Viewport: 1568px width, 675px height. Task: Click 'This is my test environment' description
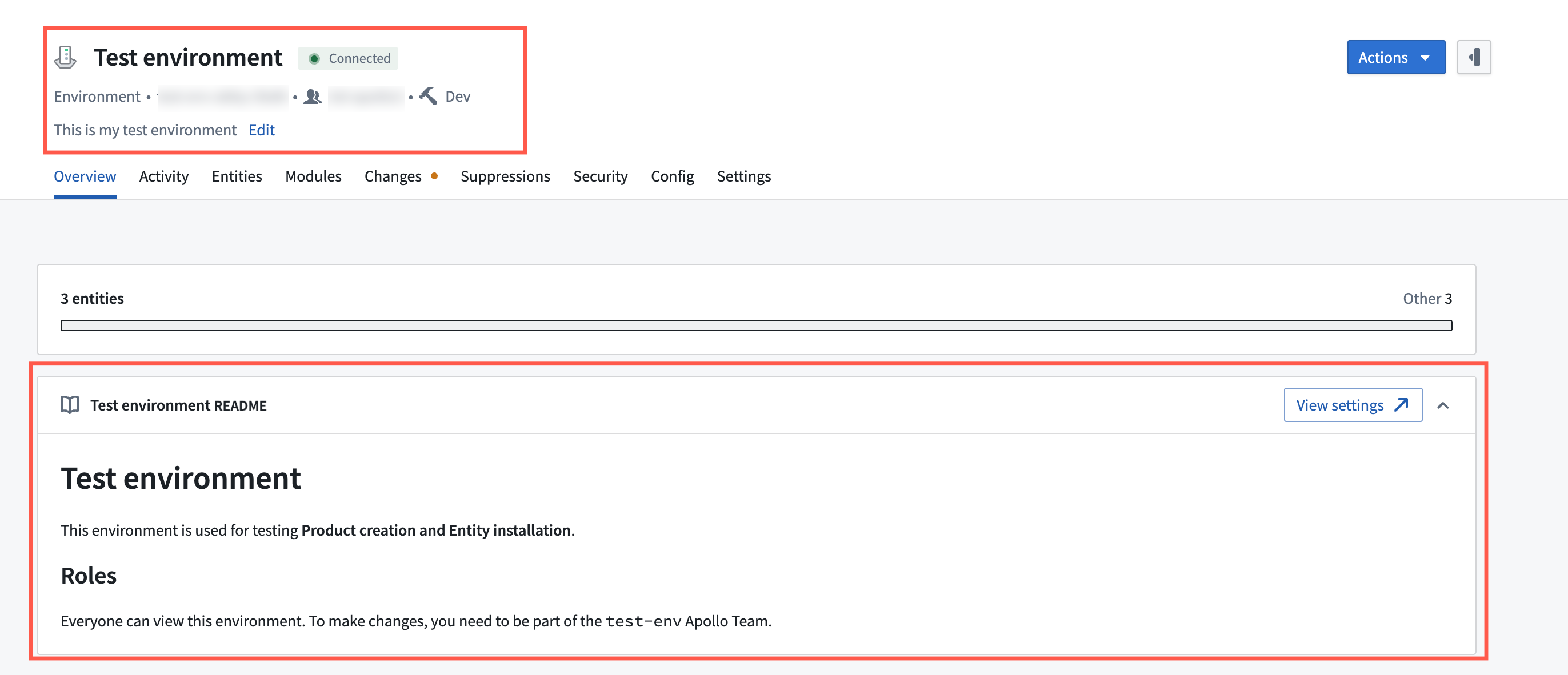pos(145,130)
